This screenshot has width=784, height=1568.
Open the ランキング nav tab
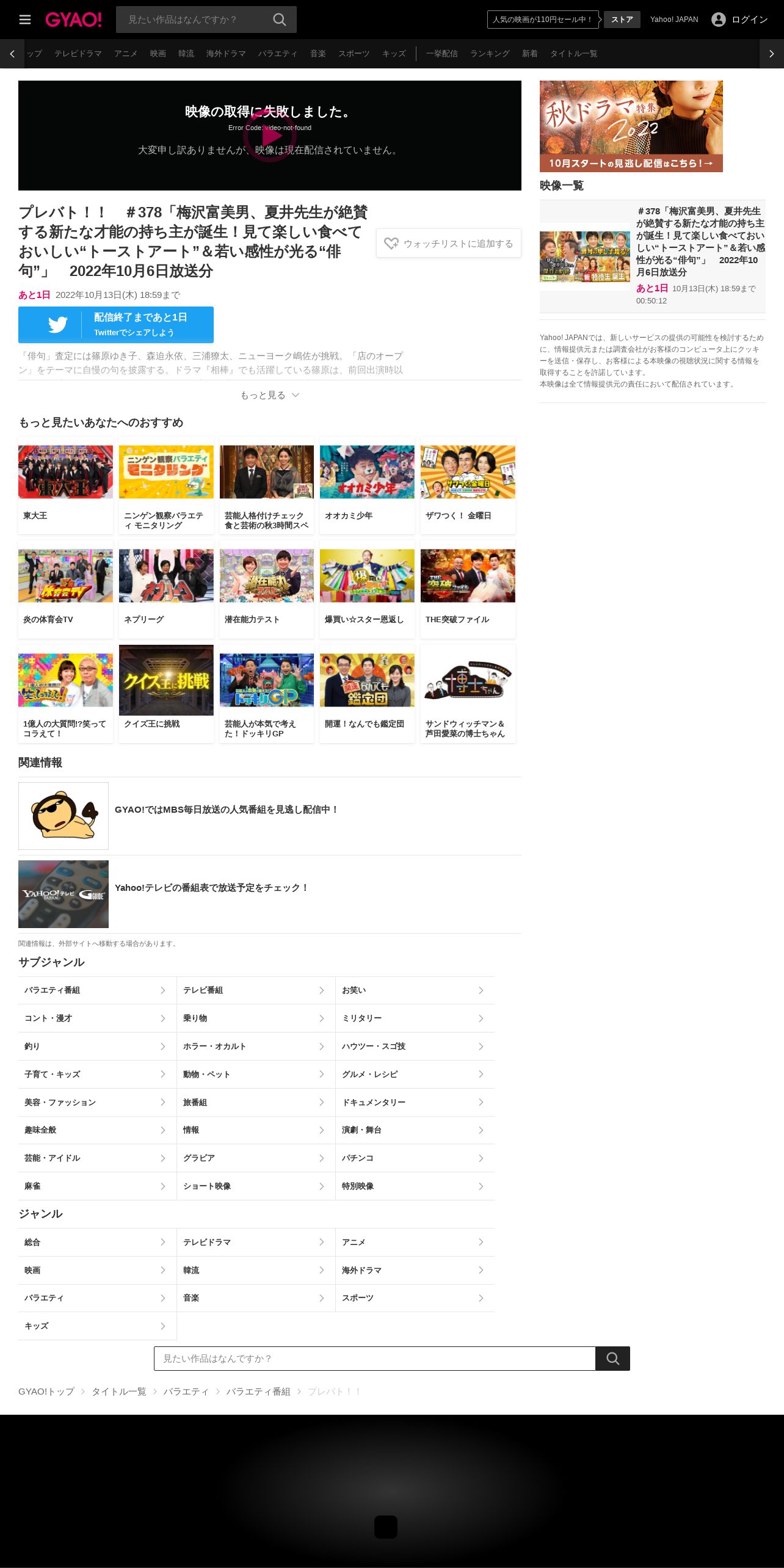[490, 54]
